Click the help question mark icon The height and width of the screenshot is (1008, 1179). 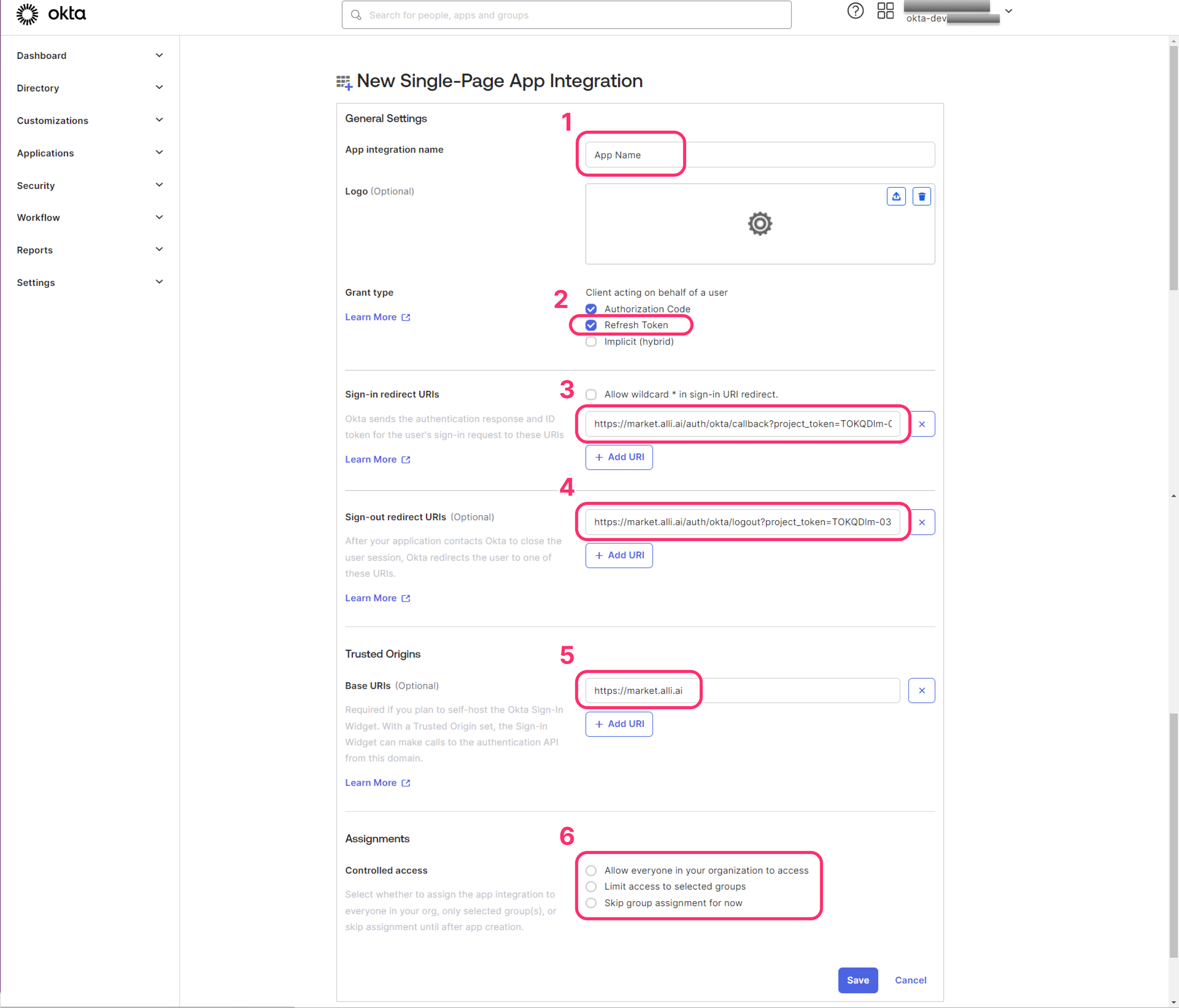click(855, 11)
